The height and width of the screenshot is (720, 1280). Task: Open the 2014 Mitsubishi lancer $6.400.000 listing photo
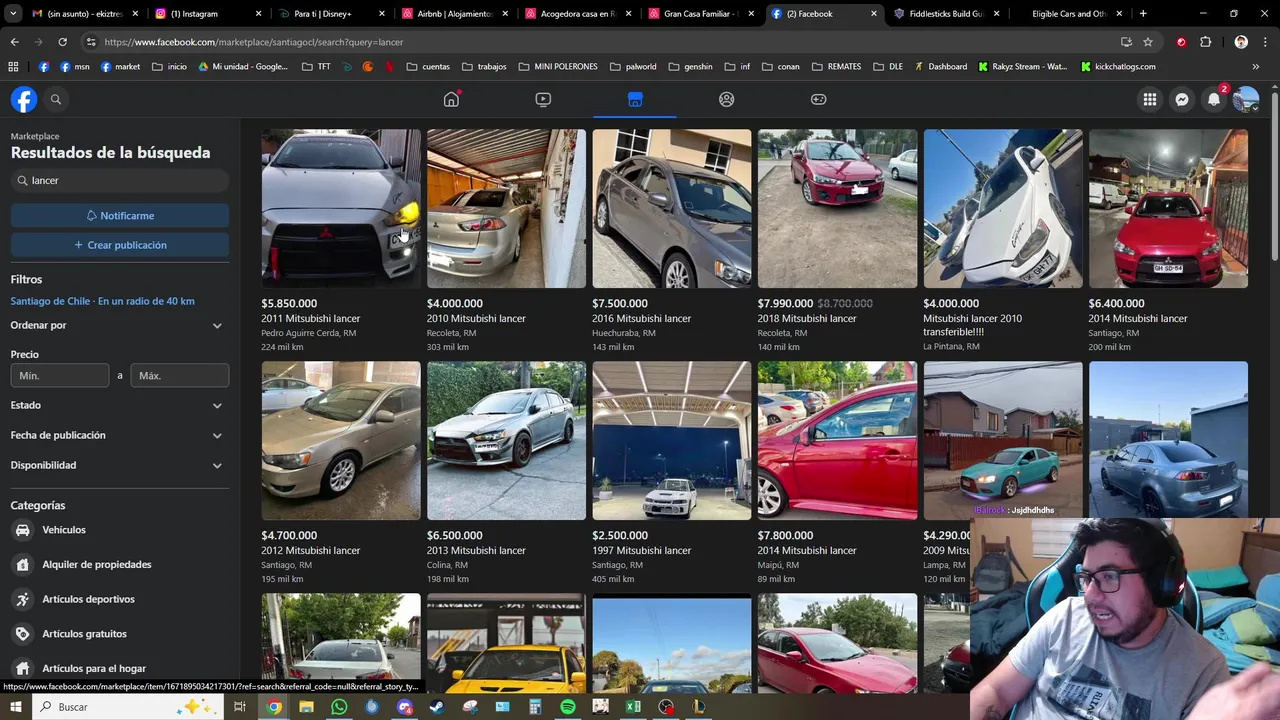[1168, 208]
